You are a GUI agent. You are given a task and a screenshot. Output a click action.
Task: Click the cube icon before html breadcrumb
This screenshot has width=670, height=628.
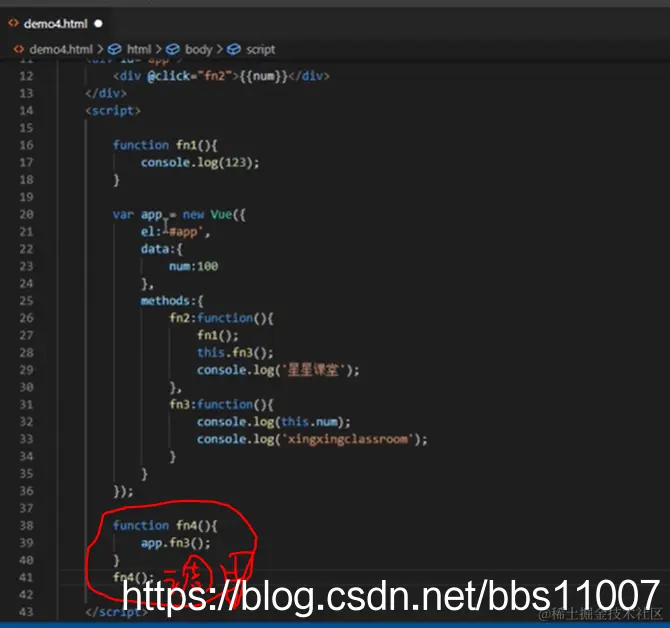tap(115, 50)
